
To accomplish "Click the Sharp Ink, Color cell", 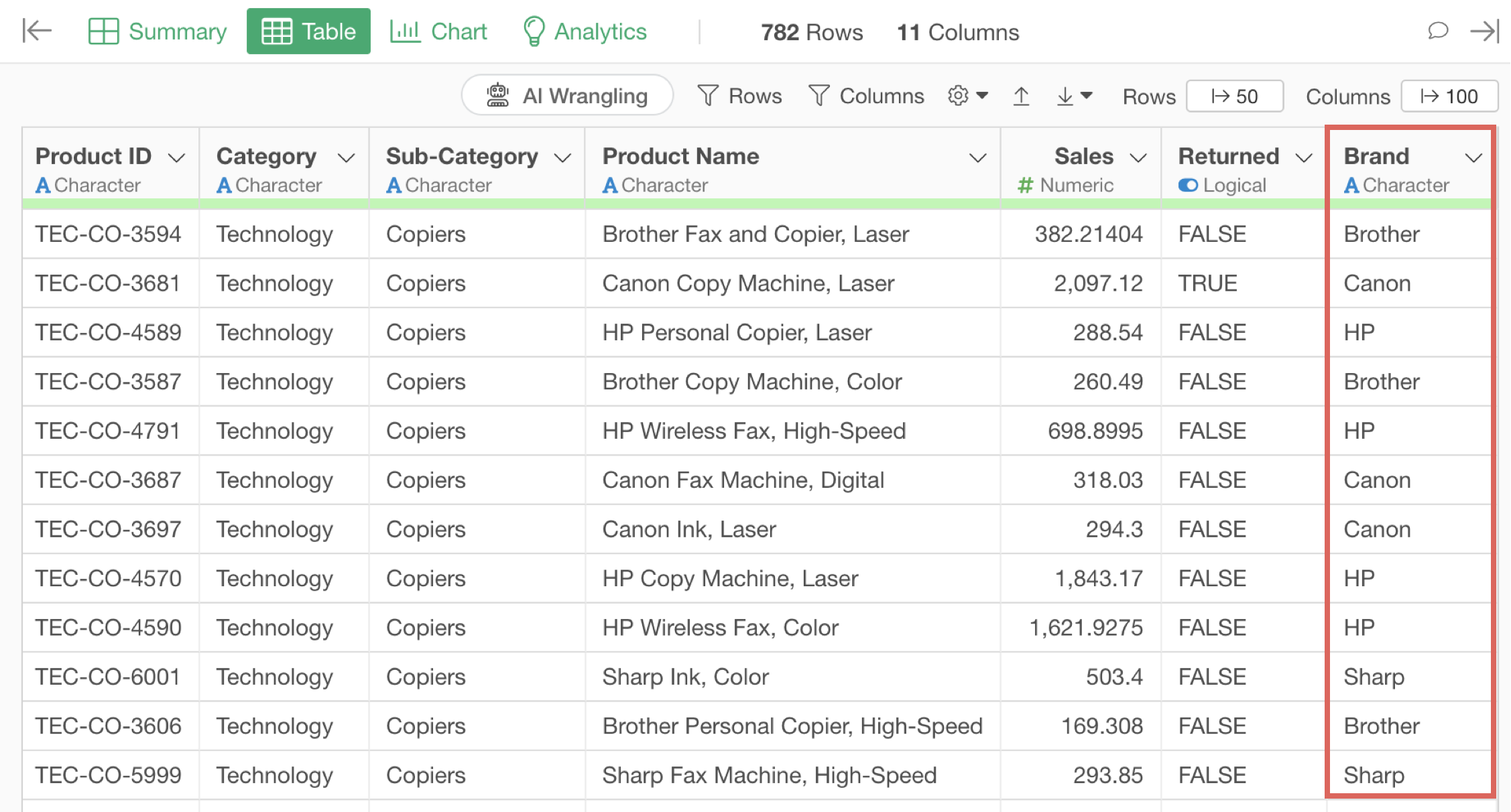I will click(793, 677).
